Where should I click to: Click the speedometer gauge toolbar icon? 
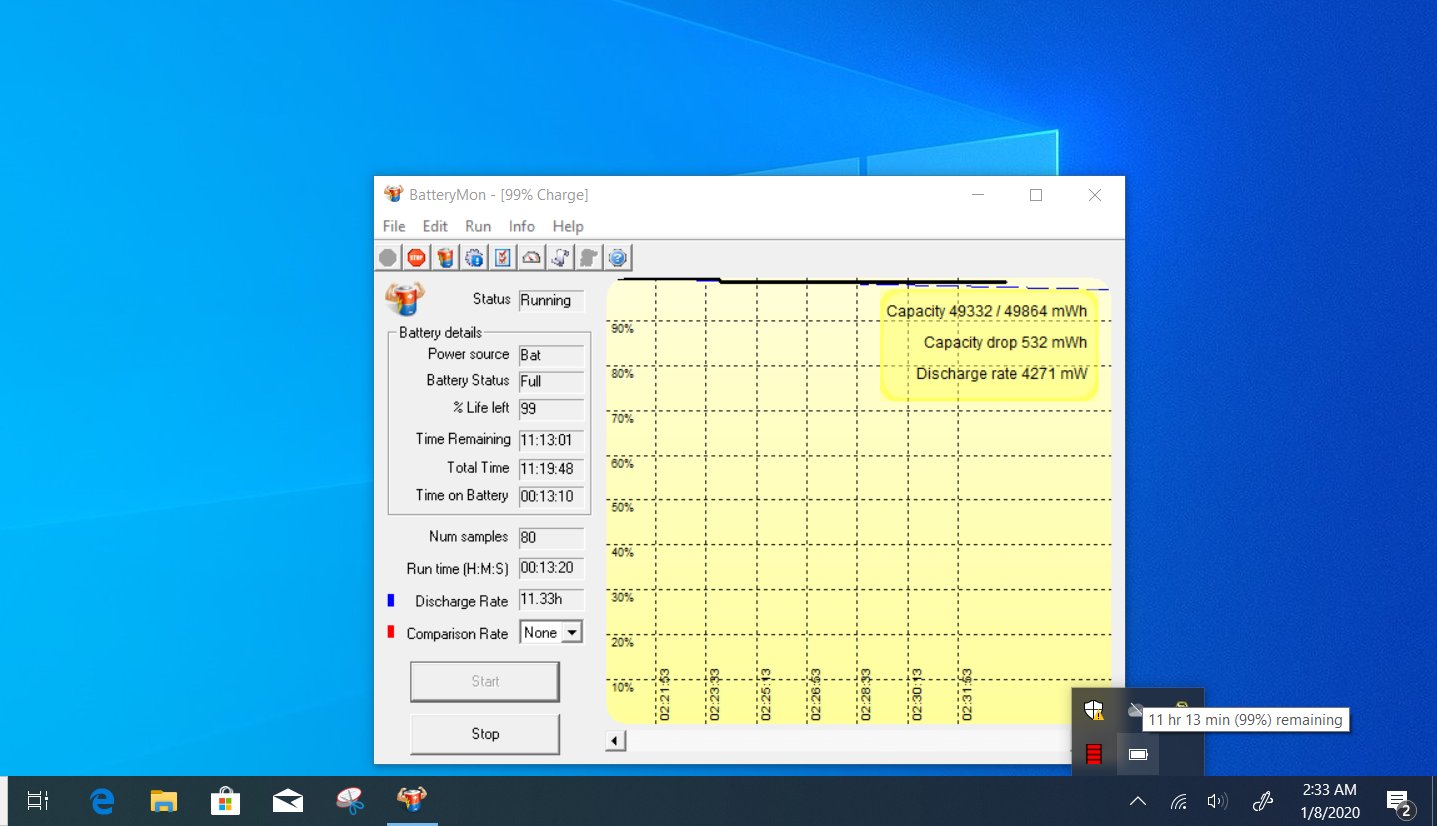pos(532,258)
